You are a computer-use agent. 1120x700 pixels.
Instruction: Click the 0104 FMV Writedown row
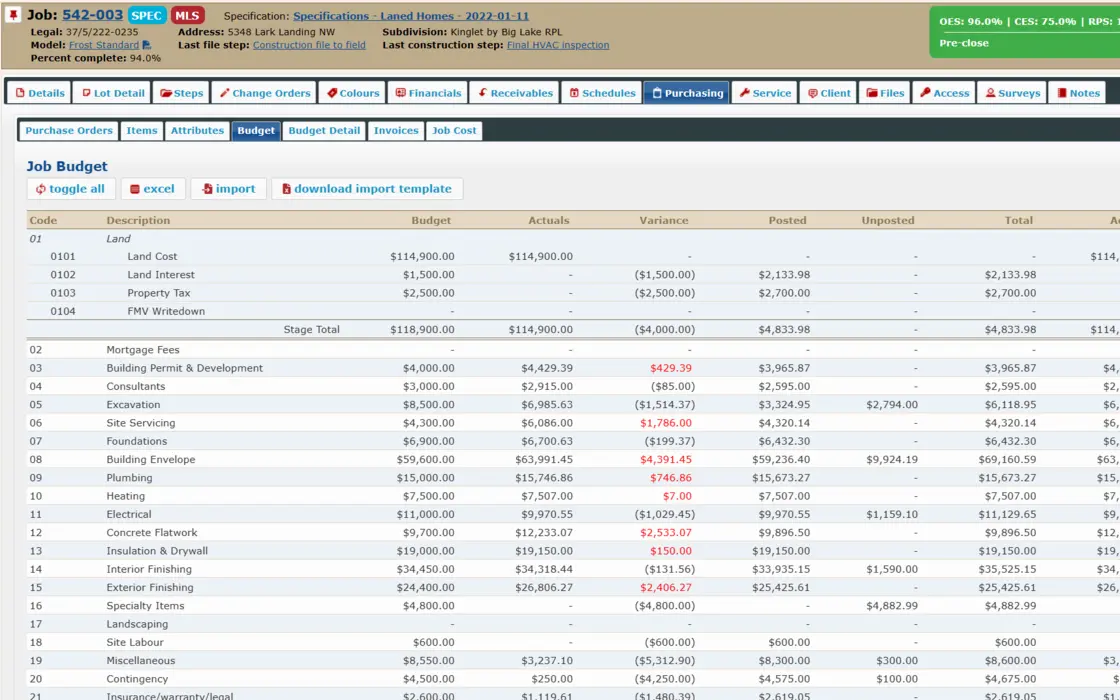[573, 311]
